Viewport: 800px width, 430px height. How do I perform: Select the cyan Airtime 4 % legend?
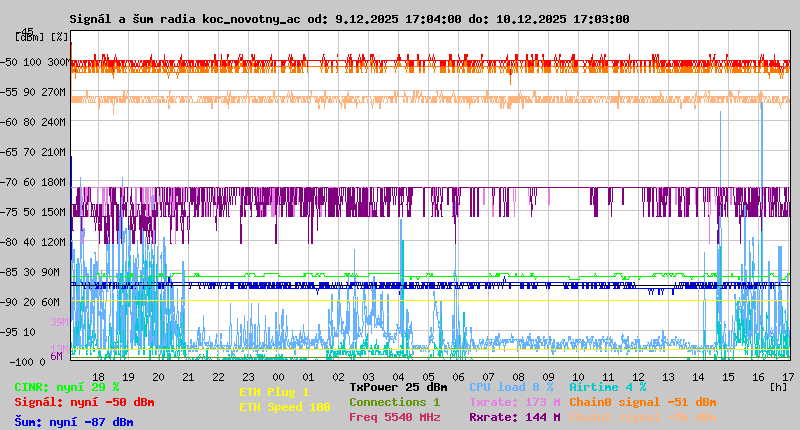click(x=608, y=387)
